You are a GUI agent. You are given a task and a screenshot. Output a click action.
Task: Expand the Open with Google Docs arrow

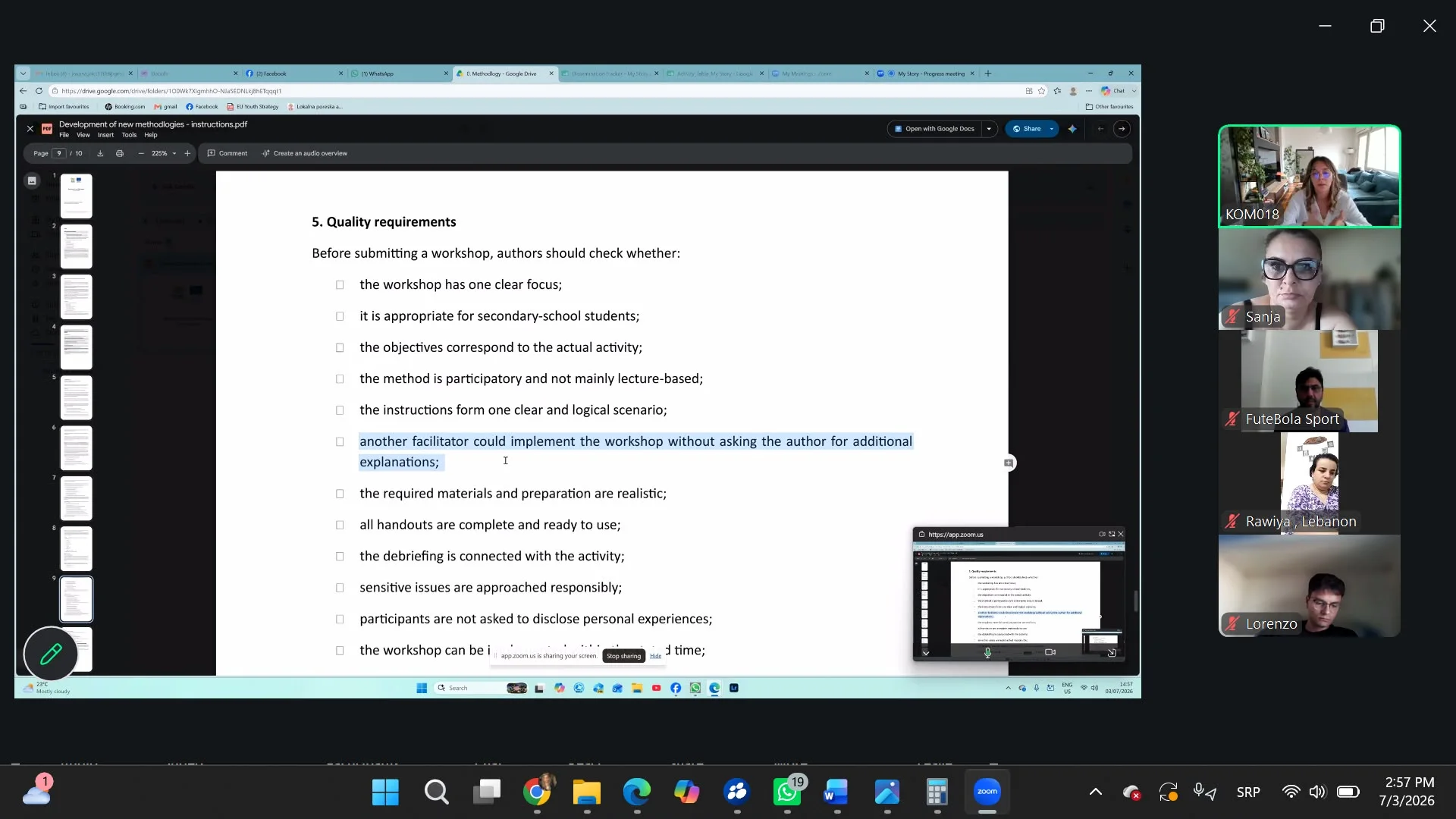tap(989, 129)
